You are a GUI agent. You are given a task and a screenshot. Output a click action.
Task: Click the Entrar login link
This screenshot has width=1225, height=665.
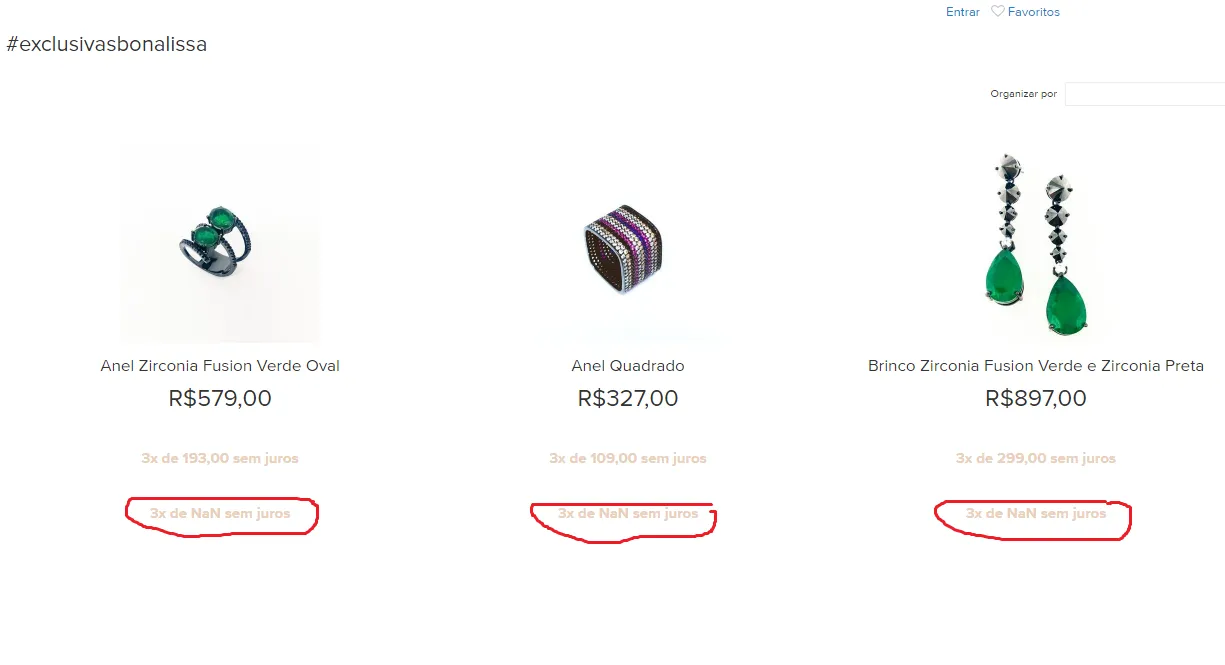tap(962, 12)
